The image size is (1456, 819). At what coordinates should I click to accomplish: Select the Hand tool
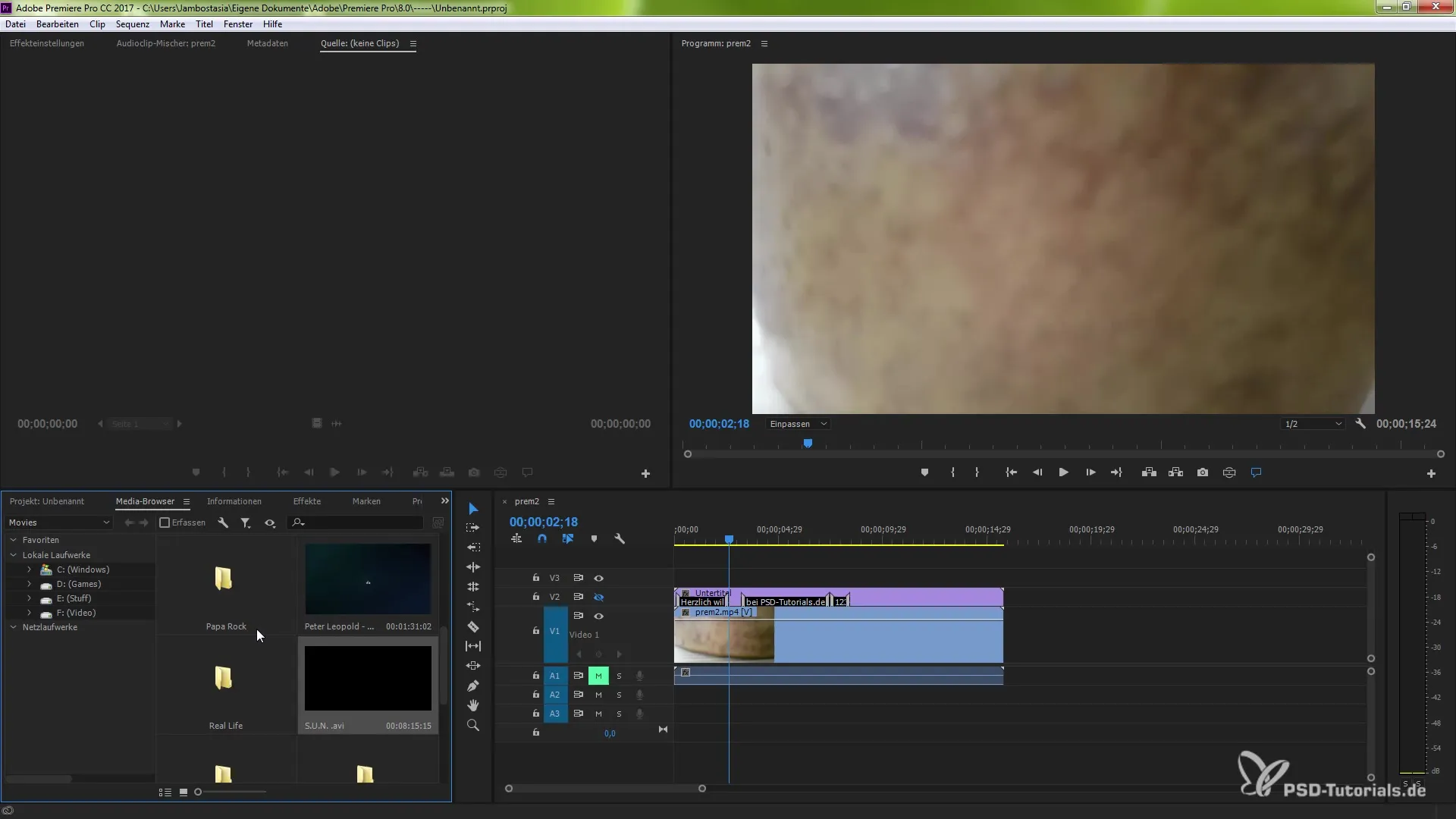pyautogui.click(x=473, y=705)
